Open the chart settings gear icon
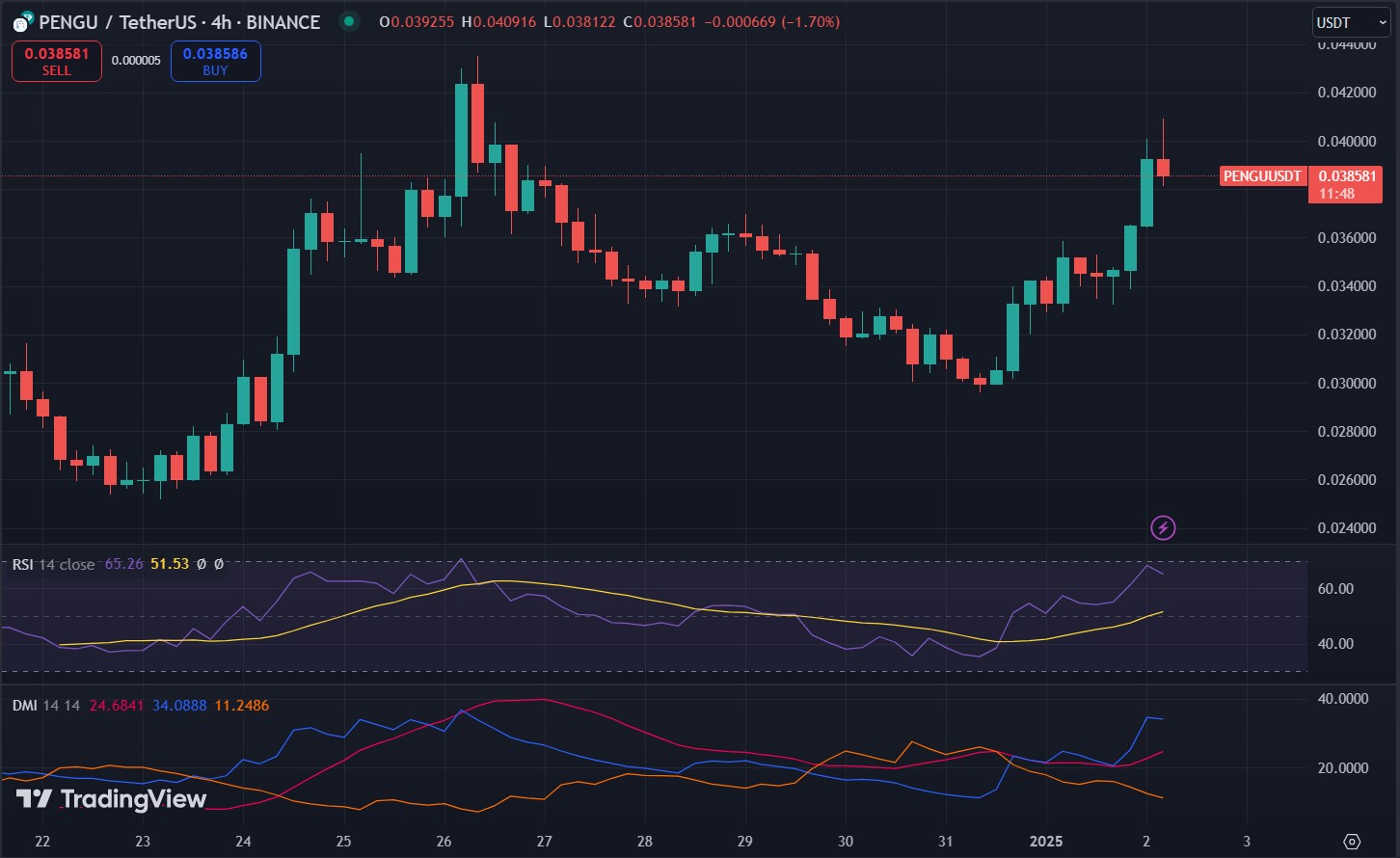Viewport: 1400px width, 858px height. [x=1351, y=841]
